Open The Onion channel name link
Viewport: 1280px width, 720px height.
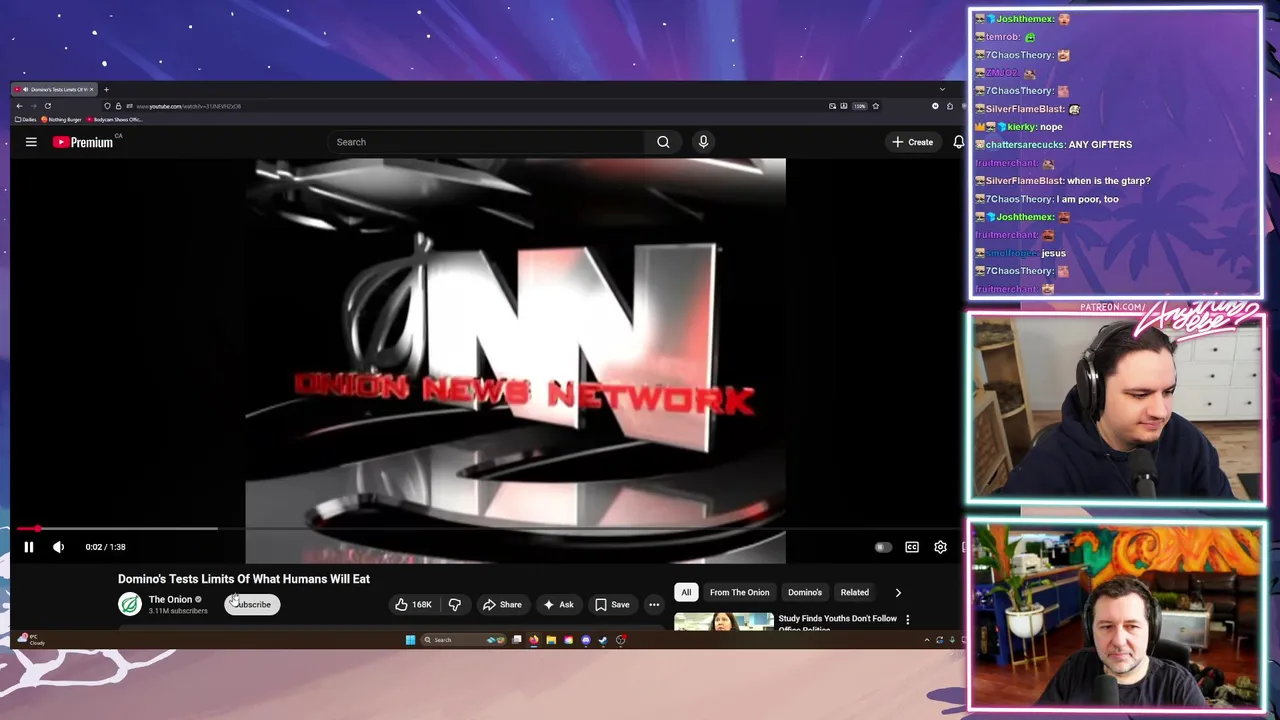[x=170, y=600]
